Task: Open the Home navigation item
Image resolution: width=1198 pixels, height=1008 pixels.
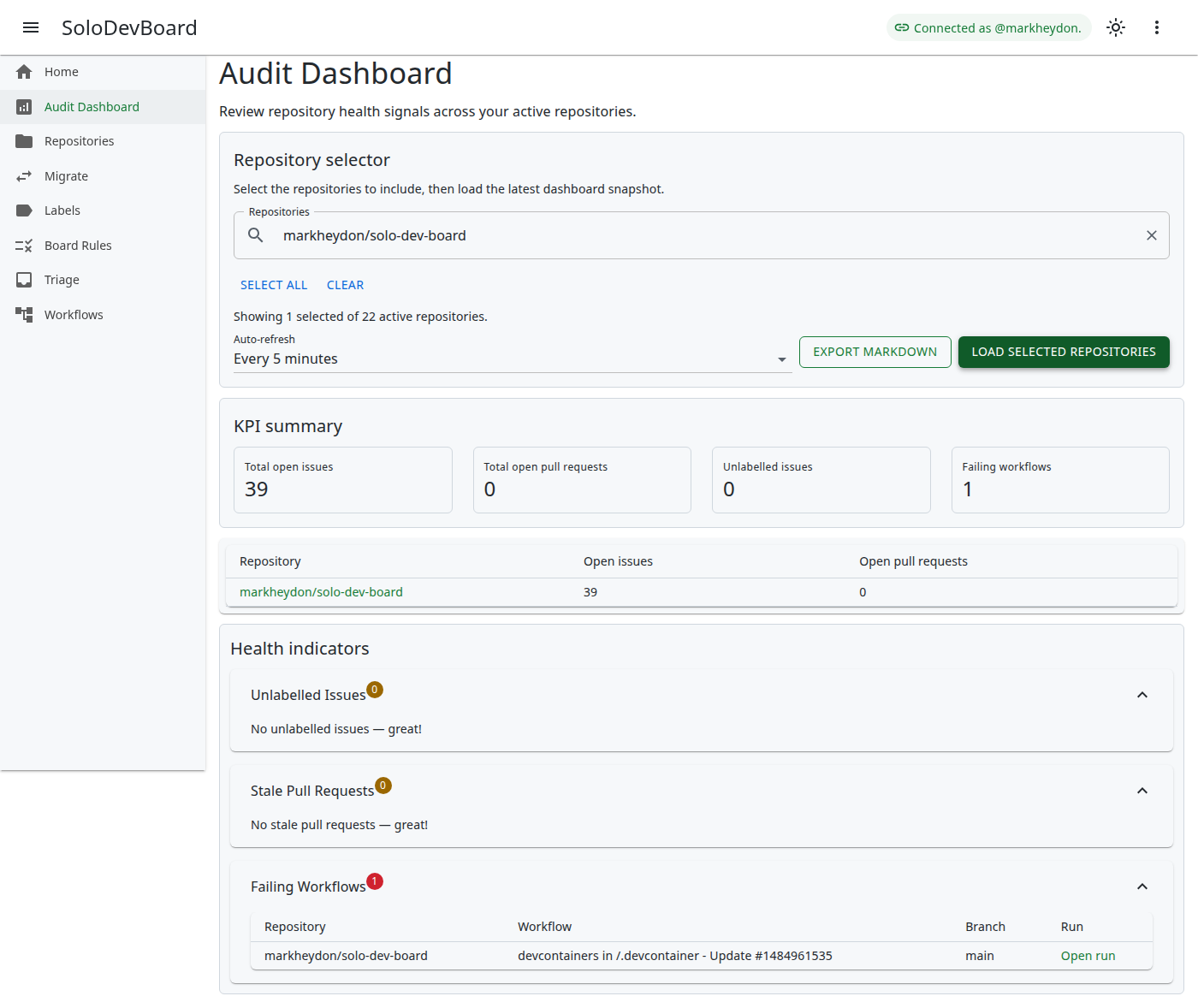Action: pyautogui.click(x=103, y=72)
